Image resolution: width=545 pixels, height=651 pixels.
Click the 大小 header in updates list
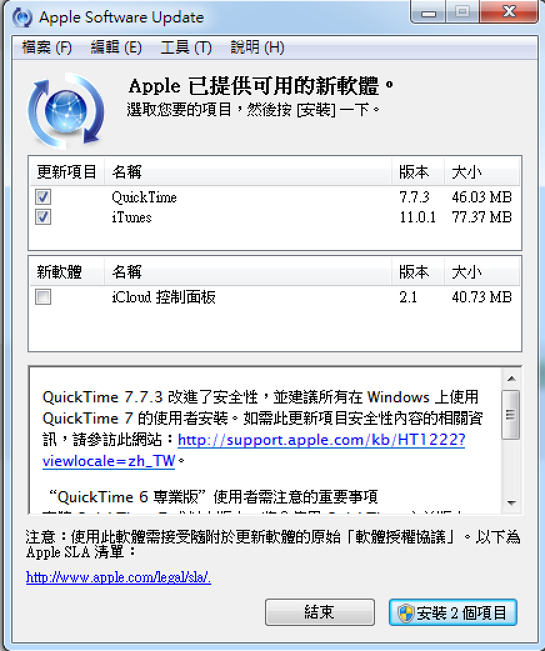click(482, 171)
